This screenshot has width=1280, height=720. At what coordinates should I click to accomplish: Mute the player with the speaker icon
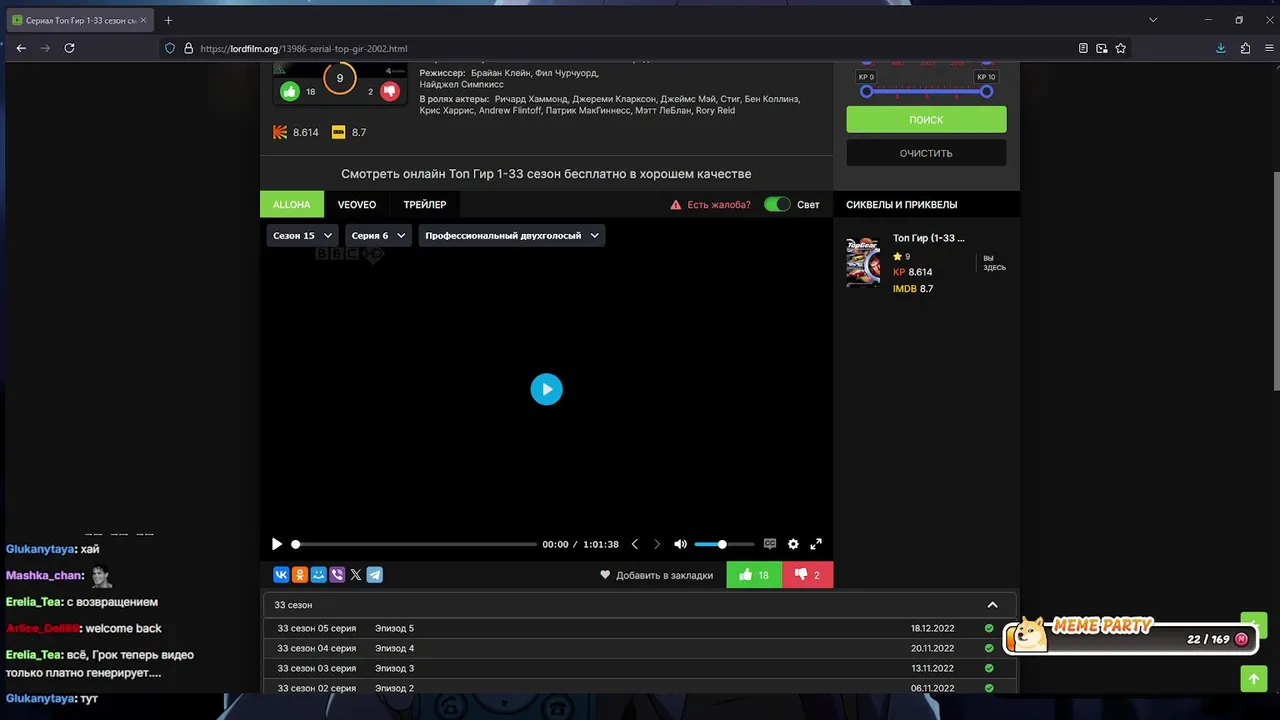(x=680, y=544)
